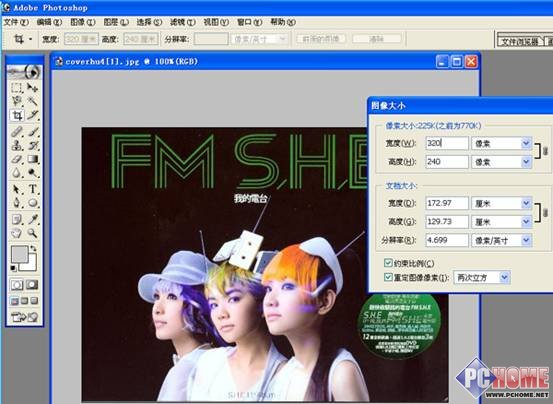
Task: Click 分辨率 field showing 4.699
Action: pyautogui.click(x=447, y=240)
